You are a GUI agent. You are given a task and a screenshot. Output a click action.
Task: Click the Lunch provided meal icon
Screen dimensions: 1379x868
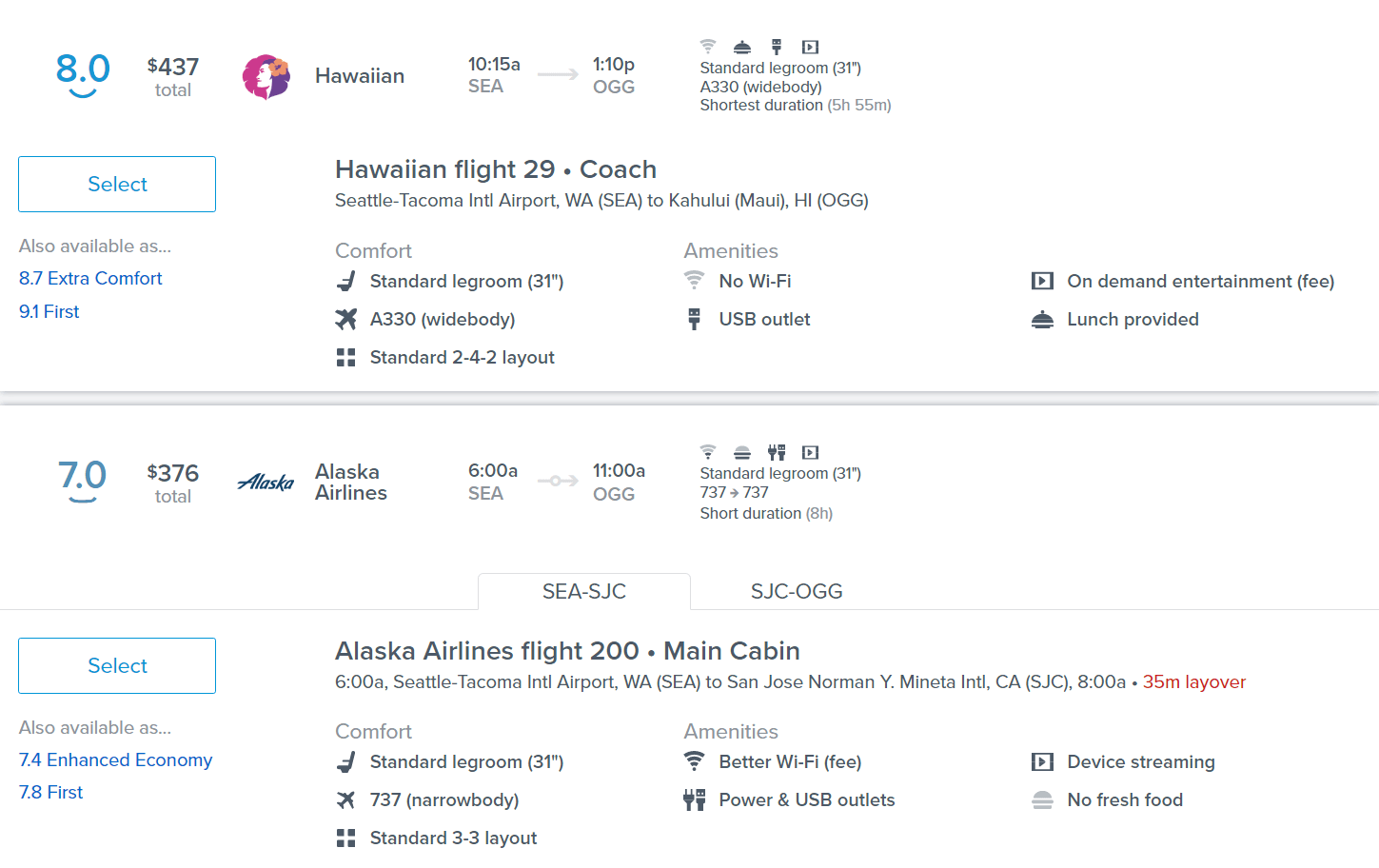tap(1042, 320)
